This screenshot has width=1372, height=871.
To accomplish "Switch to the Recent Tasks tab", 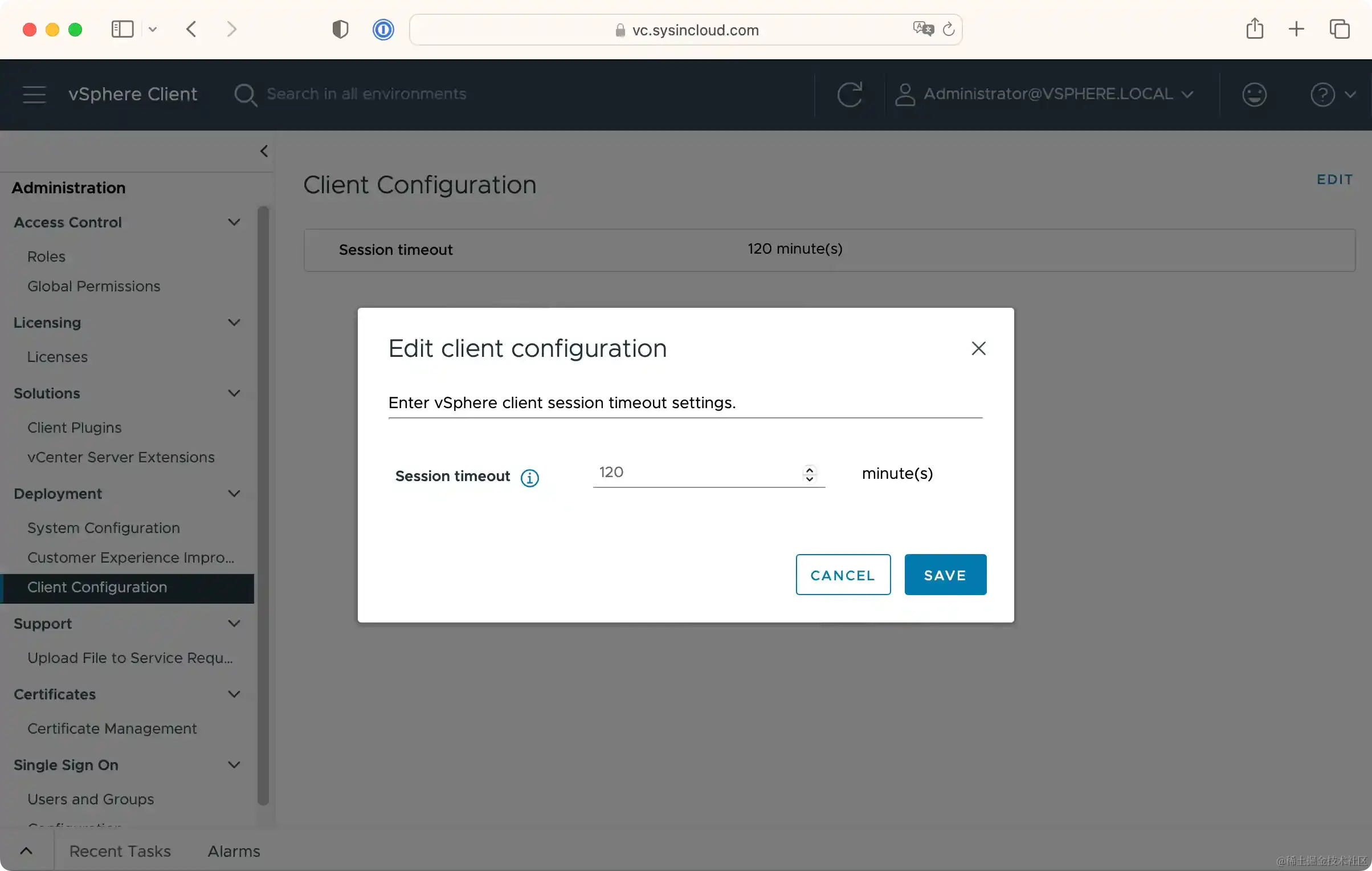I will point(120,851).
